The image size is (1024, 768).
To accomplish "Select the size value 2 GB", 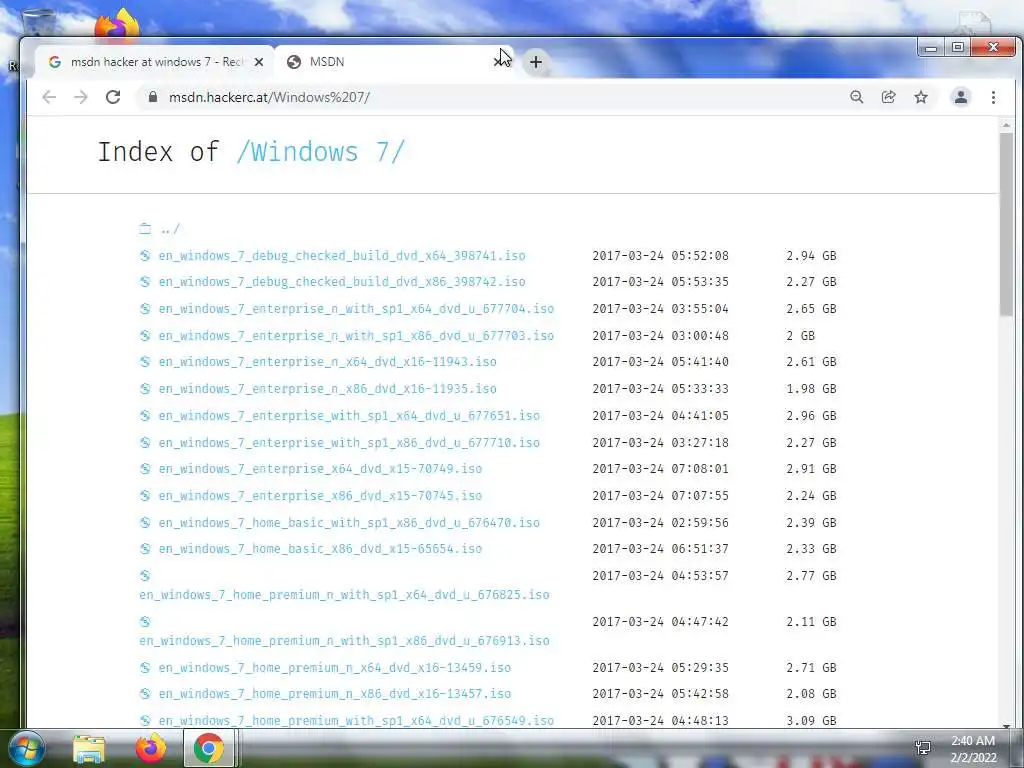I will point(801,336).
